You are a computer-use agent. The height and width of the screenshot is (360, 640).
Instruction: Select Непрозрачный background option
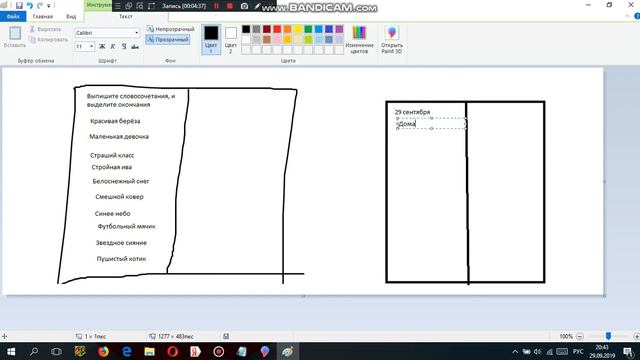(x=171, y=29)
